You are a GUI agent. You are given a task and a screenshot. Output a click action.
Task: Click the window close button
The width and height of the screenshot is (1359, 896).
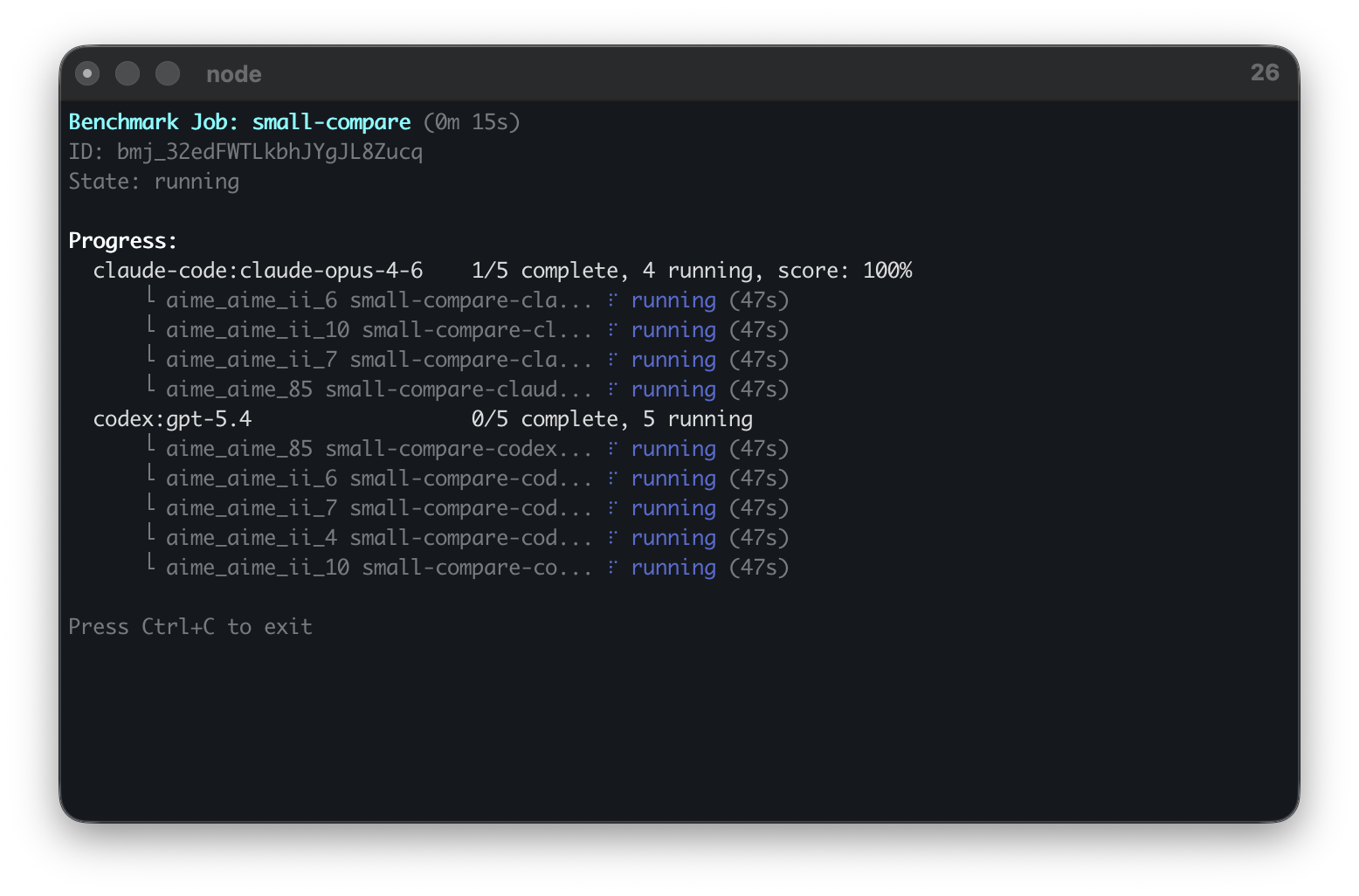point(87,73)
